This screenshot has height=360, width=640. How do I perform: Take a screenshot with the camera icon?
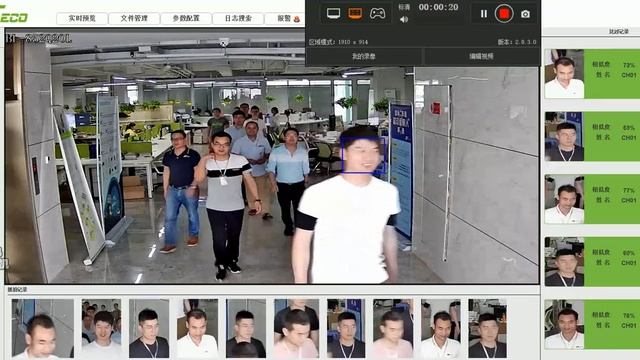525,14
